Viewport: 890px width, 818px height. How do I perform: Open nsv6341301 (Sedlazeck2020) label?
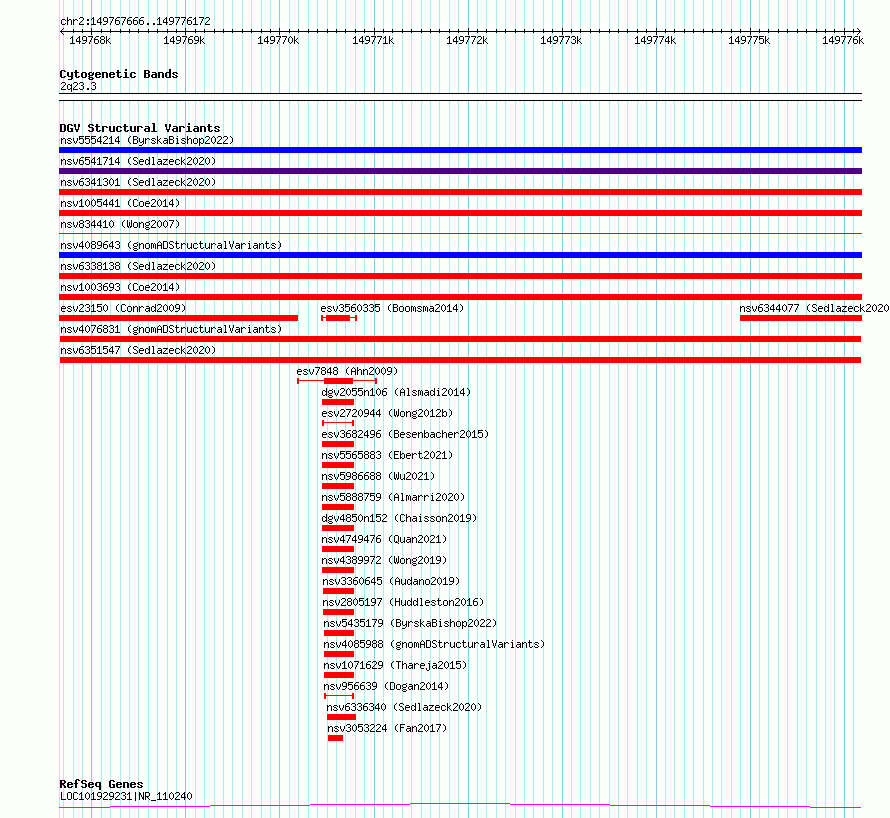coord(138,182)
